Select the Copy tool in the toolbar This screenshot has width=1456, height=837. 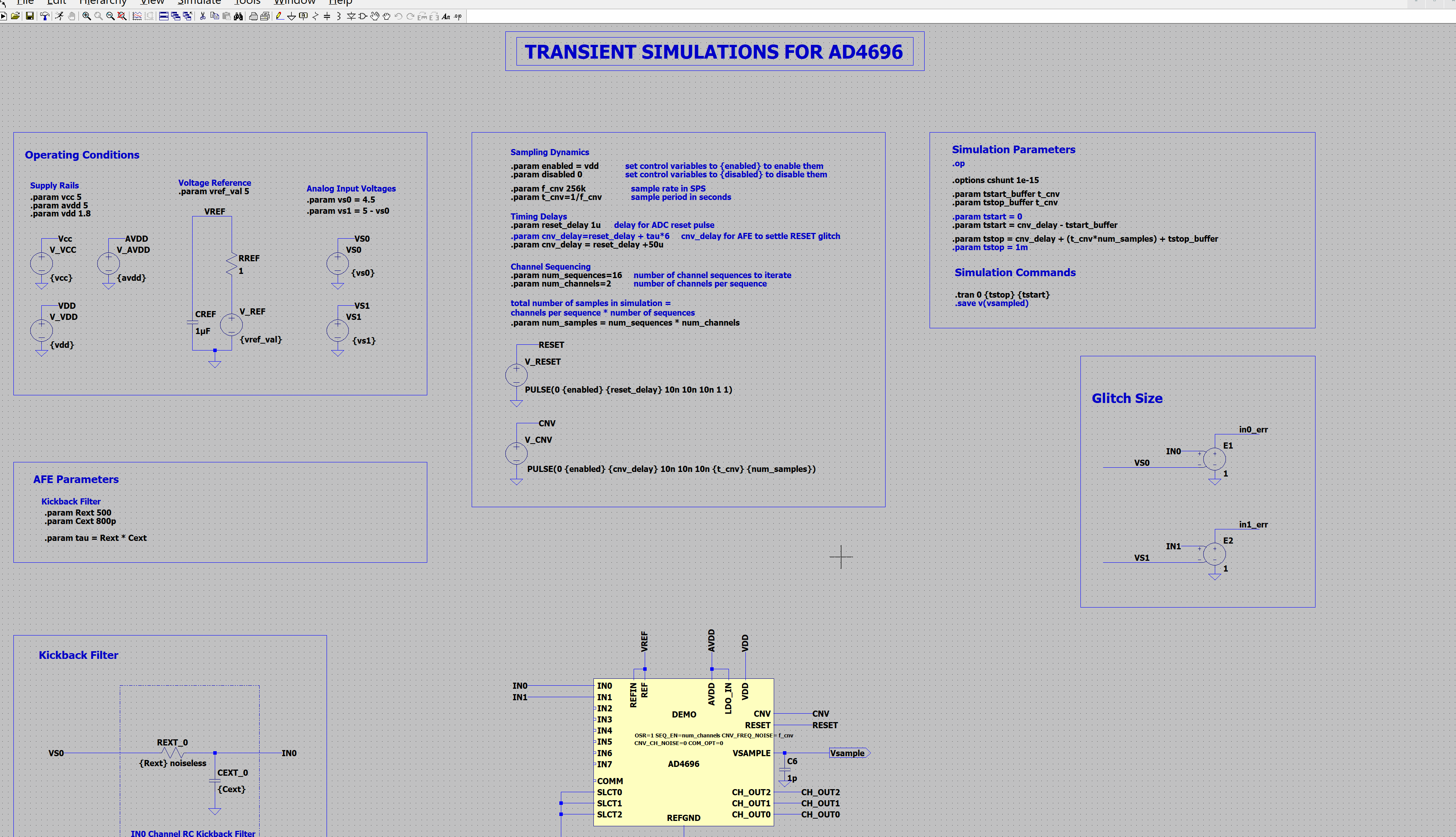(215, 16)
